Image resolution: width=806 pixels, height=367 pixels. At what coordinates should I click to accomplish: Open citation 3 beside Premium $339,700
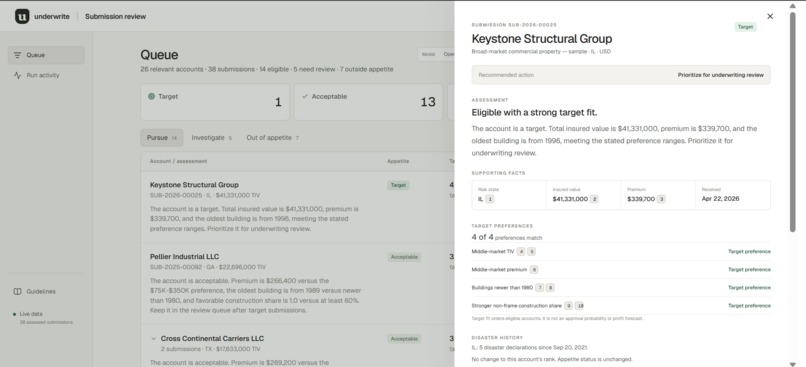click(x=661, y=199)
